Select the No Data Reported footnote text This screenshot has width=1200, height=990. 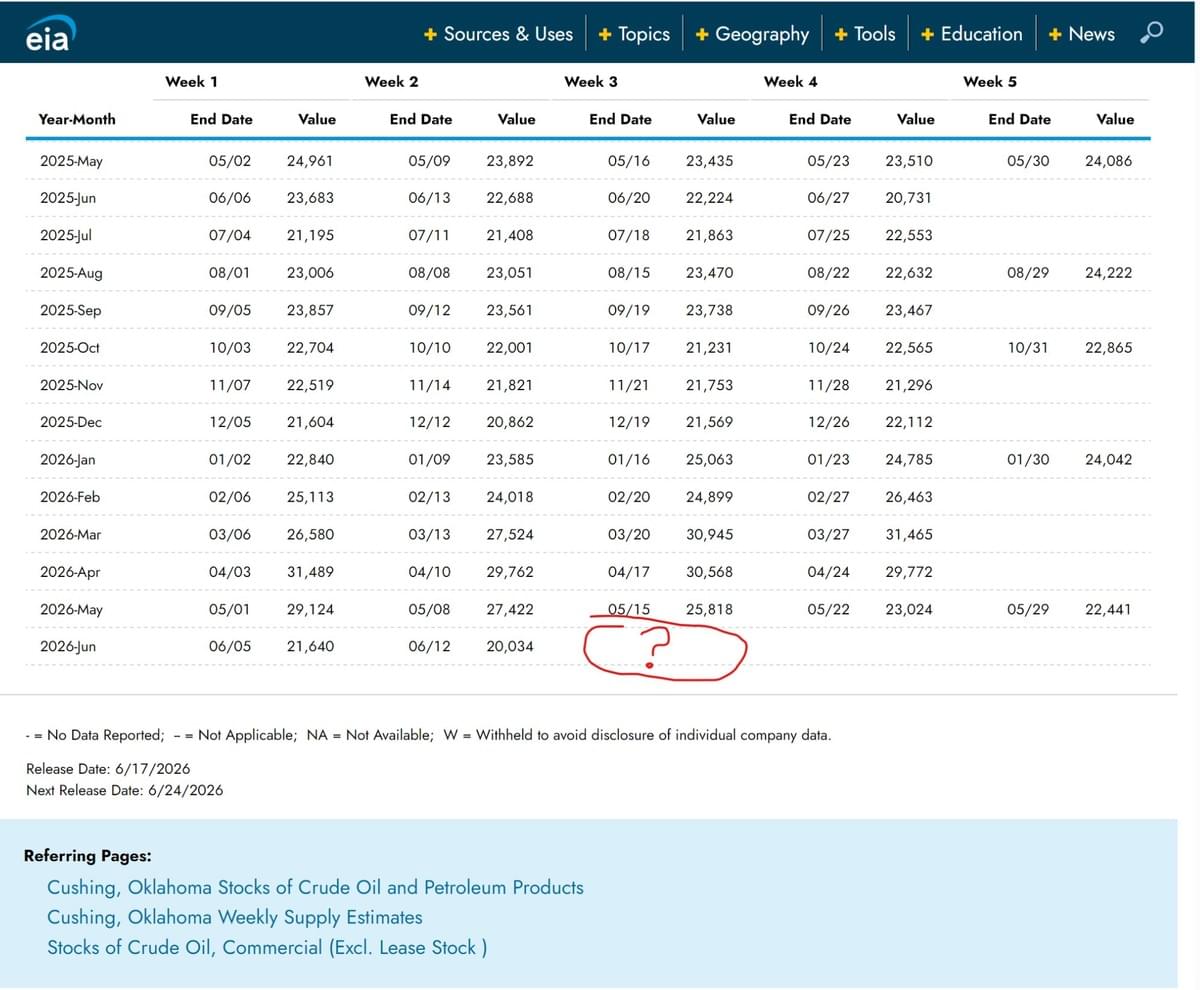[x=95, y=735]
